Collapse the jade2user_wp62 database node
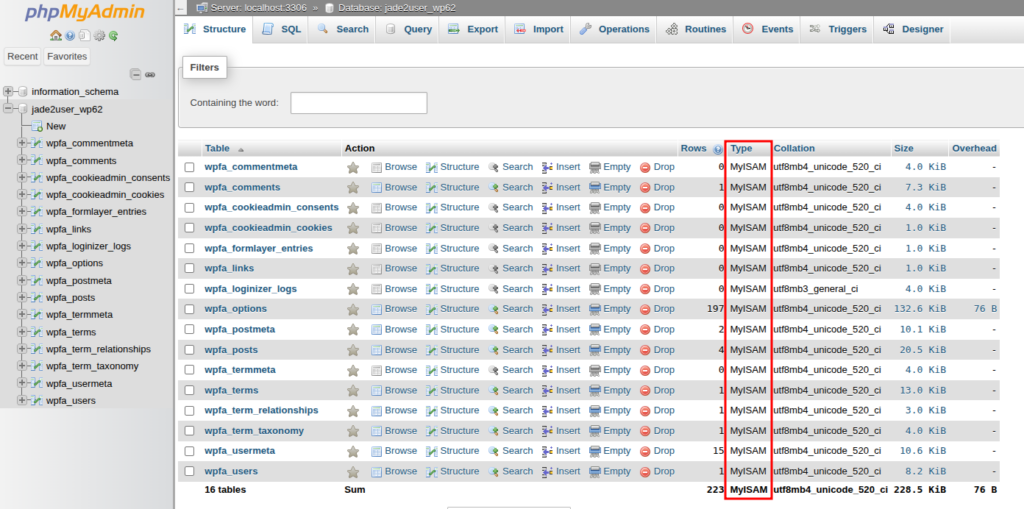 pyautogui.click(x=8, y=109)
